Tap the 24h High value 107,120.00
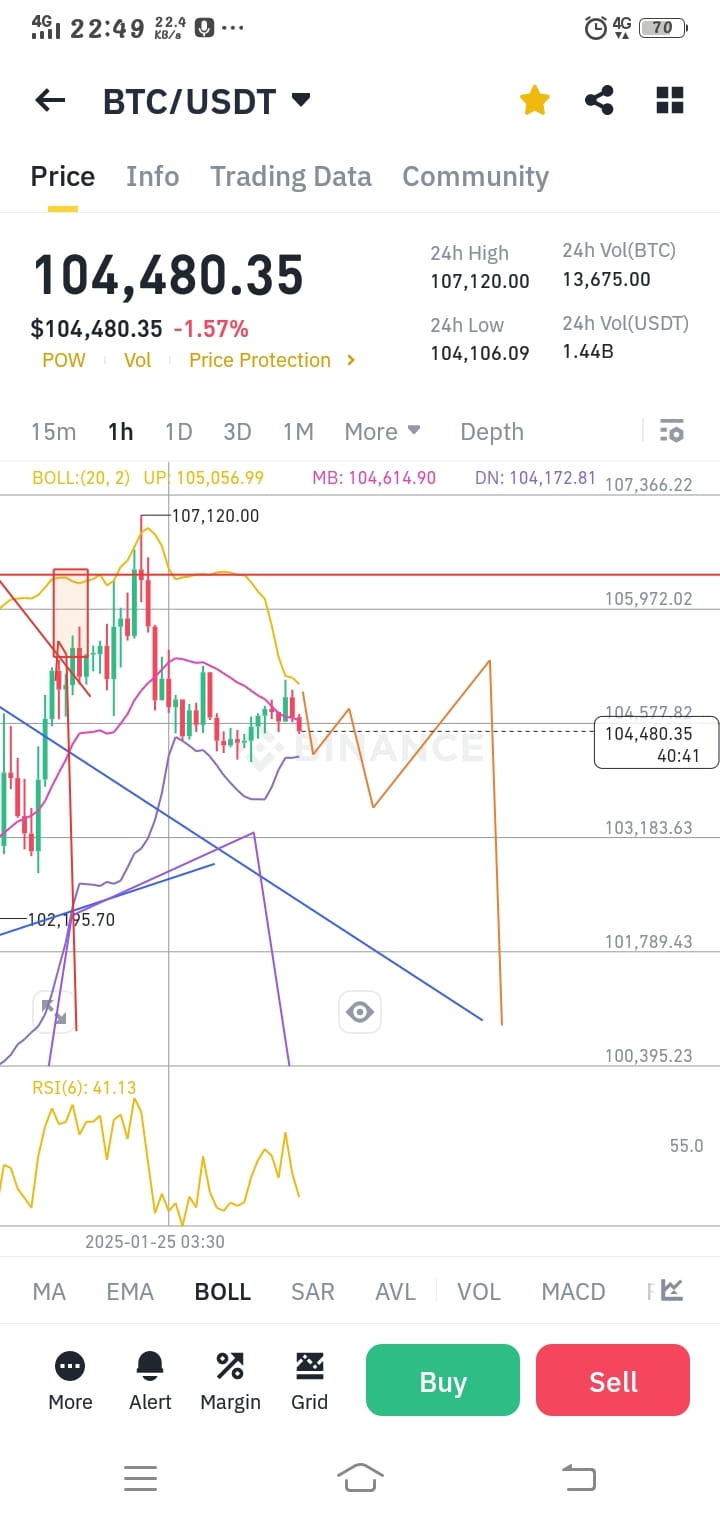The image size is (720, 1520). [480, 282]
